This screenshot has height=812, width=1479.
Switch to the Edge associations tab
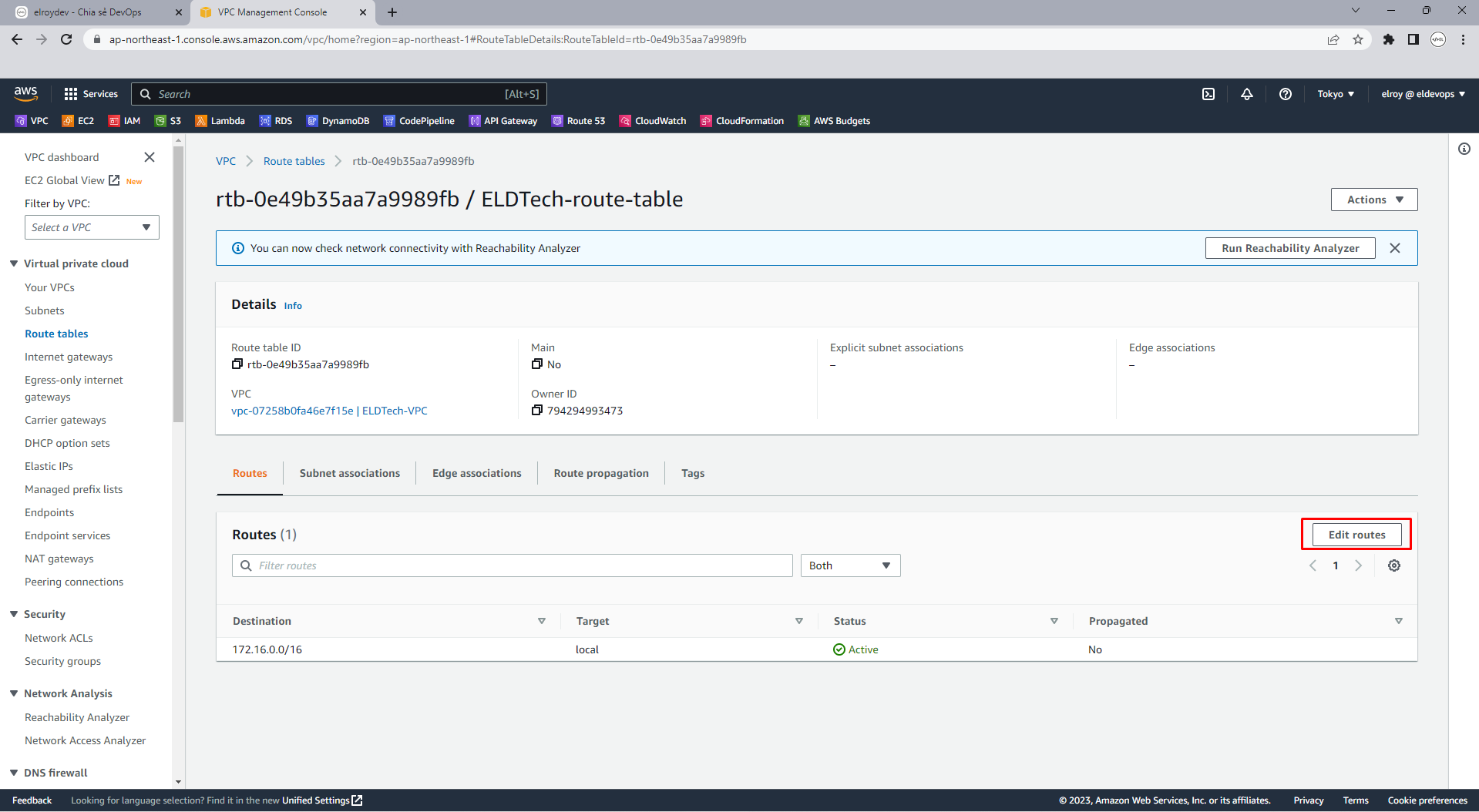click(x=477, y=473)
